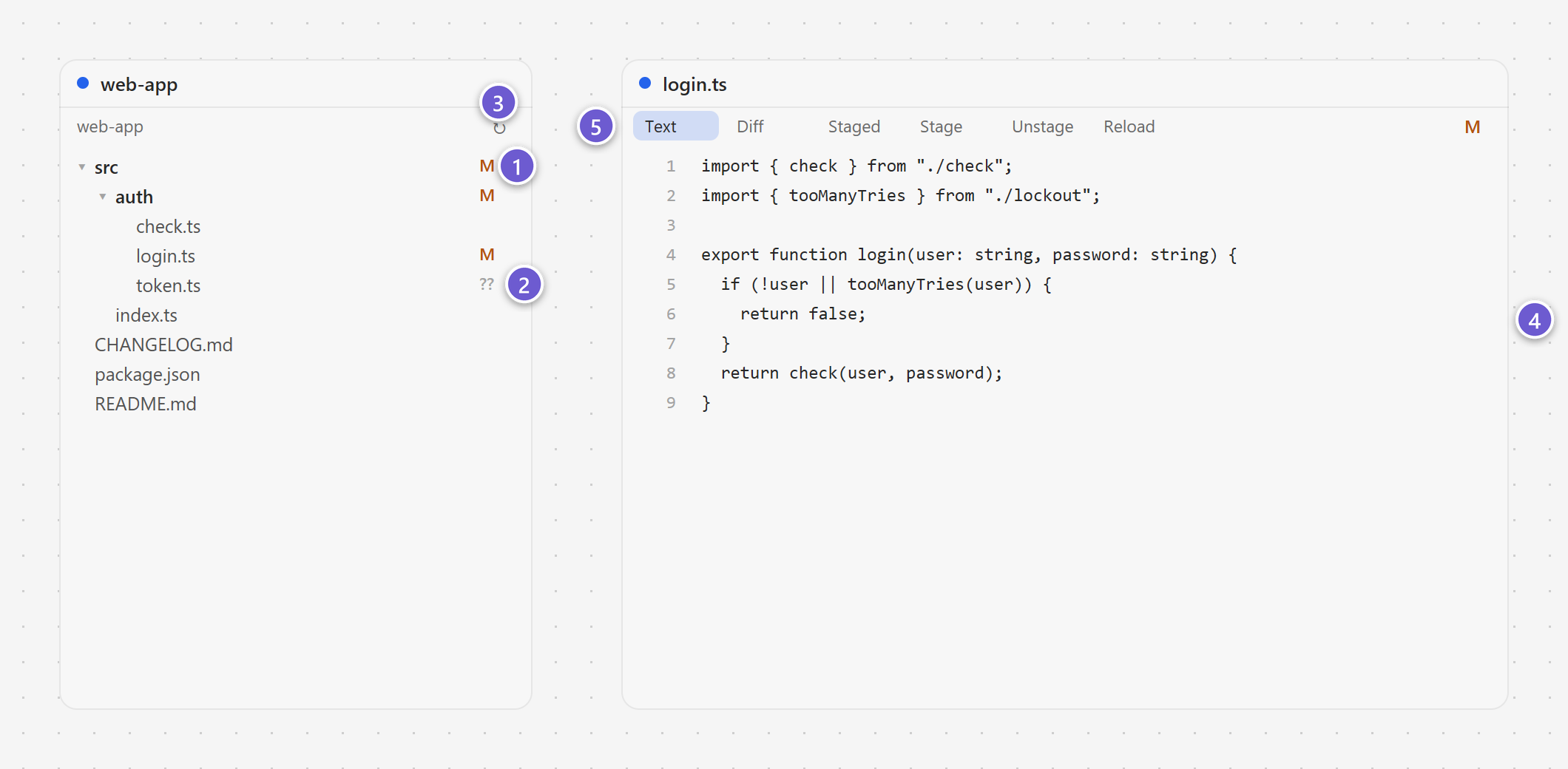Click the M status badge beside login.ts row
The height and width of the screenshot is (769, 1568).
(x=487, y=254)
